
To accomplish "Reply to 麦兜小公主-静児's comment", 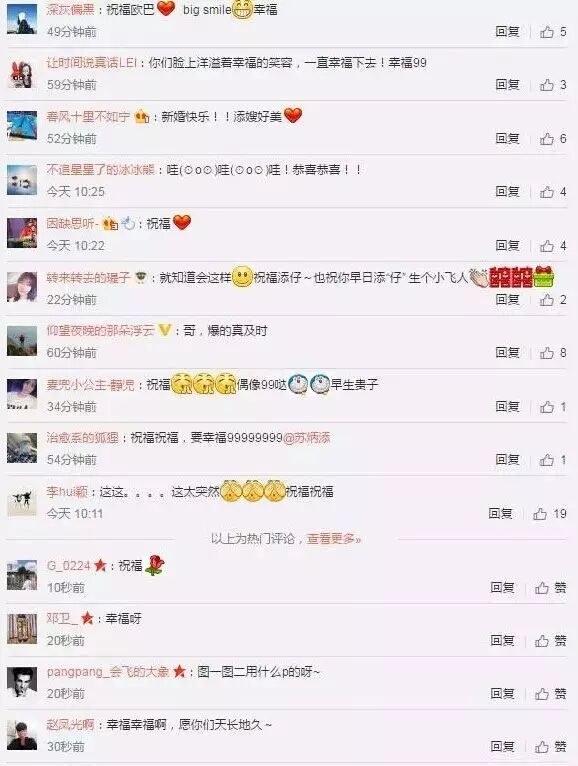I will tap(507, 406).
